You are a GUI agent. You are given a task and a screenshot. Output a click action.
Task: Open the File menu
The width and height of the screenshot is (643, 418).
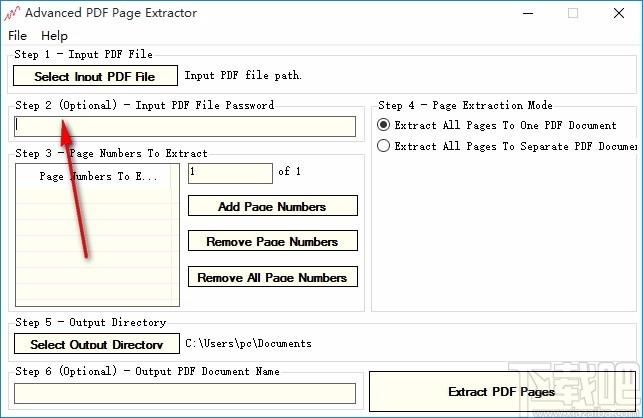tap(17, 36)
